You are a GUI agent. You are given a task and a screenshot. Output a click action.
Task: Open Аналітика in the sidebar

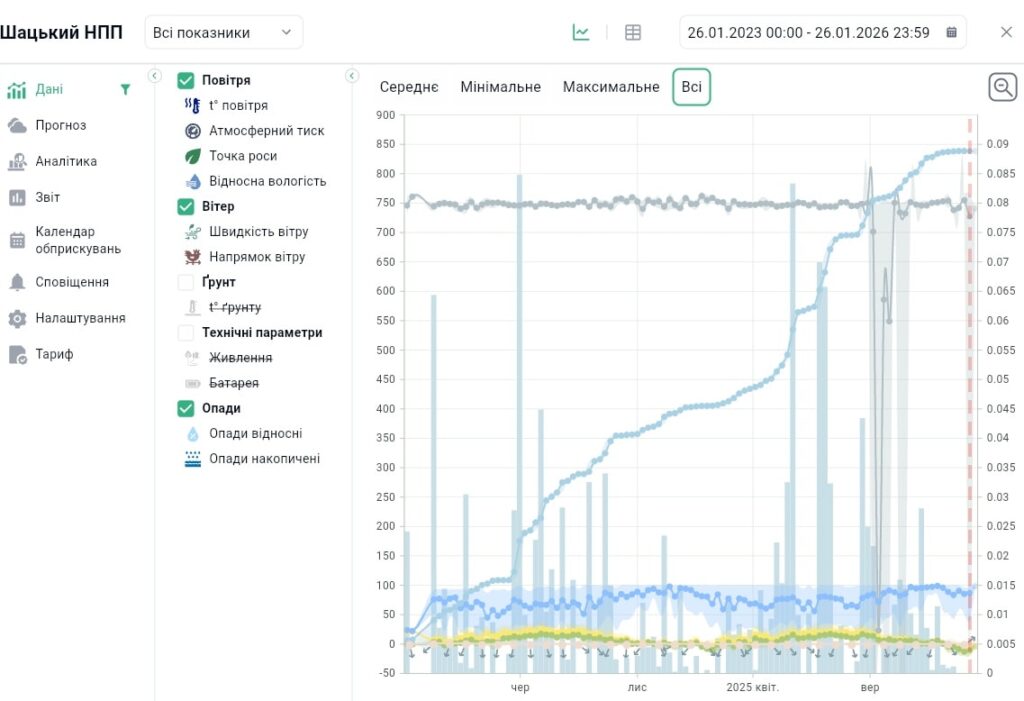click(x=66, y=161)
